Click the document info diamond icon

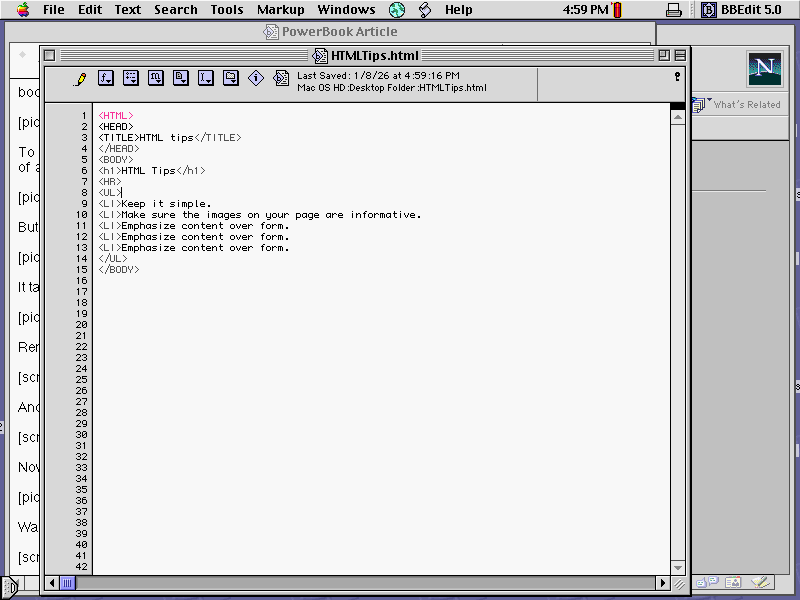click(256, 78)
